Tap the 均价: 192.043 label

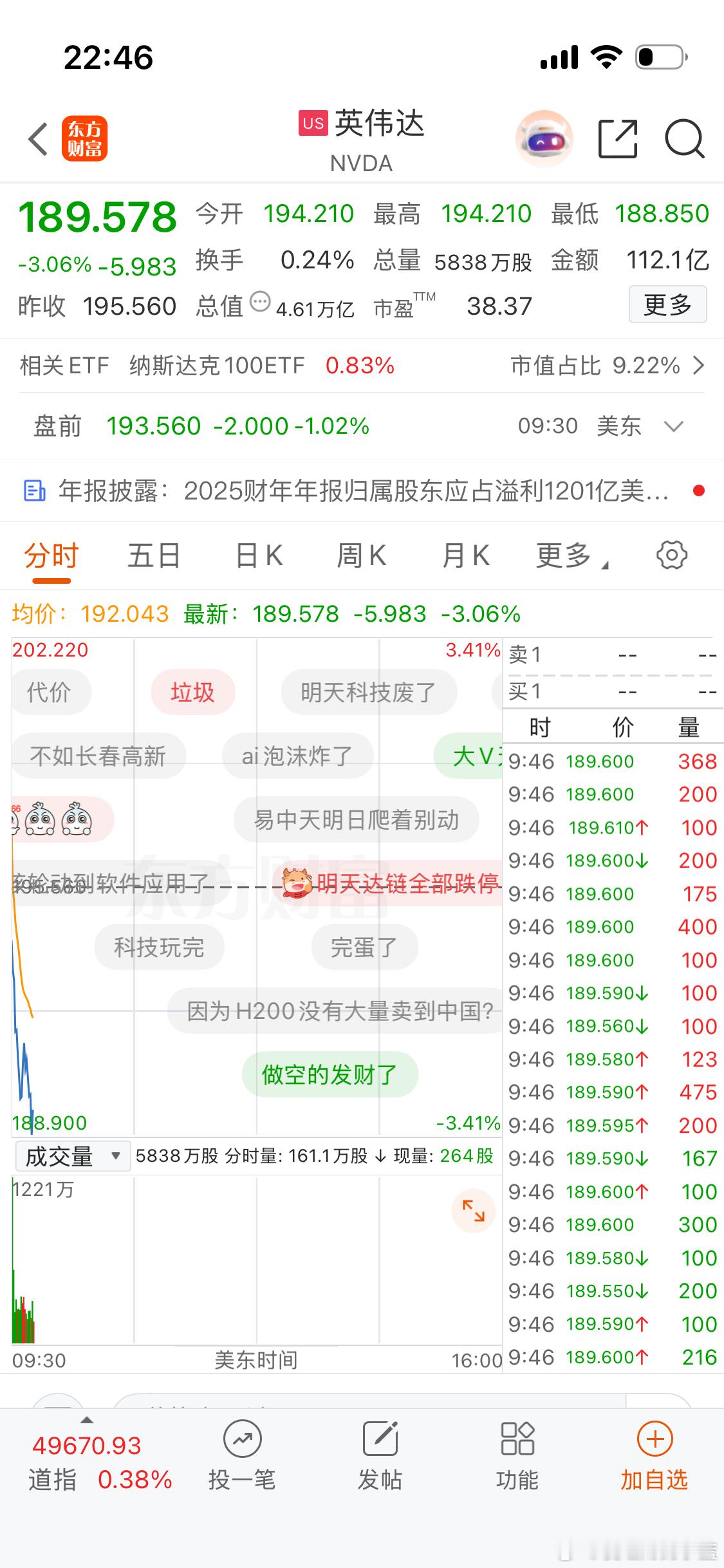click(91, 614)
